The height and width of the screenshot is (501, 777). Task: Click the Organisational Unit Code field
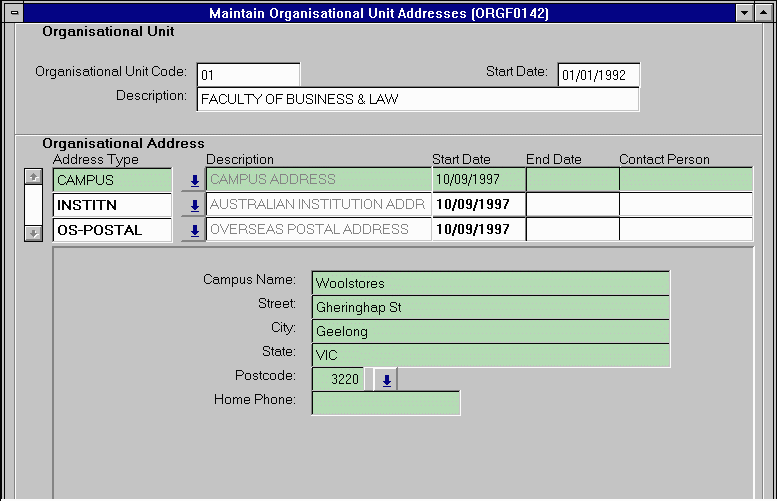tap(248, 75)
